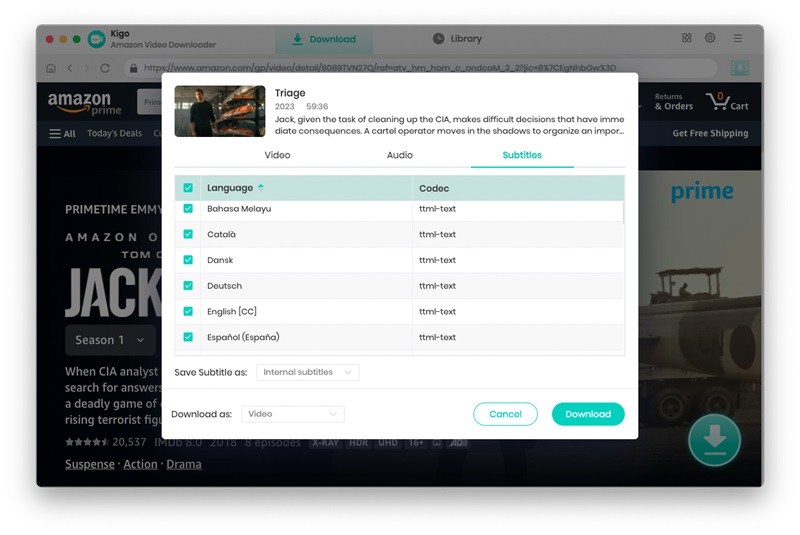
Task: Reload the page with refresh icon
Action: [x=105, y=68]
